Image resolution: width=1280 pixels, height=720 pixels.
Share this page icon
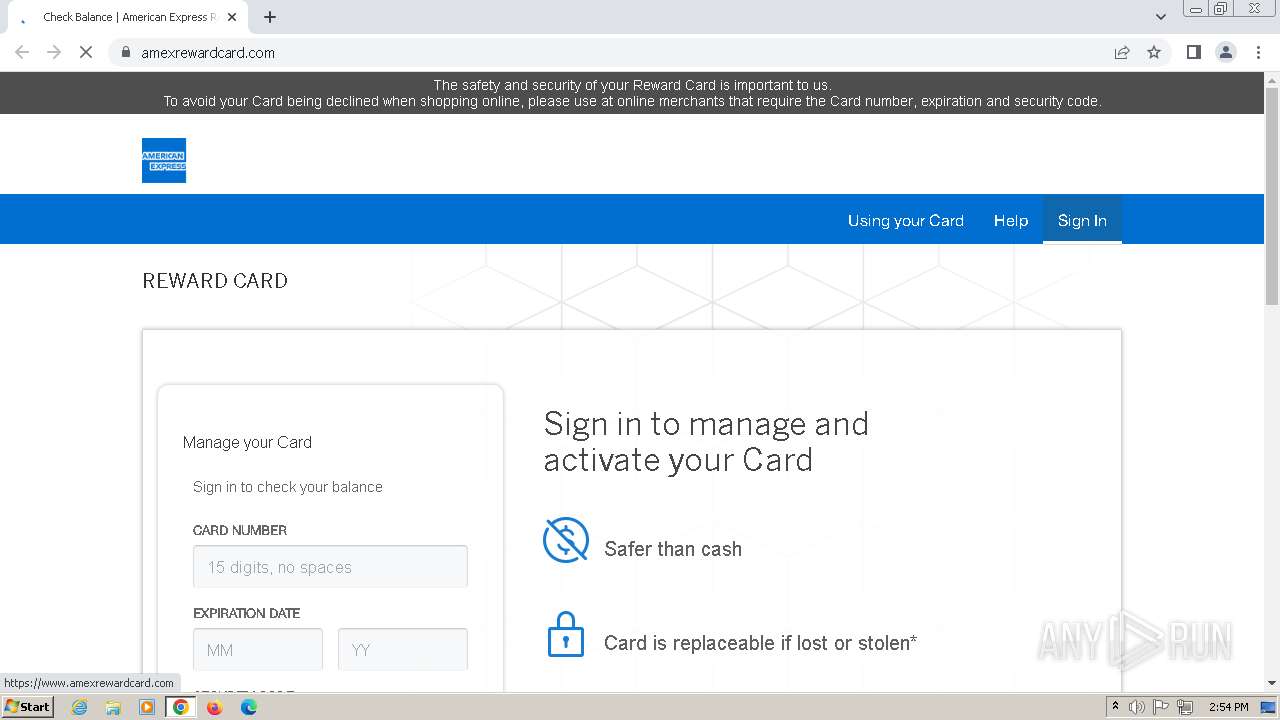[1122, 52]
